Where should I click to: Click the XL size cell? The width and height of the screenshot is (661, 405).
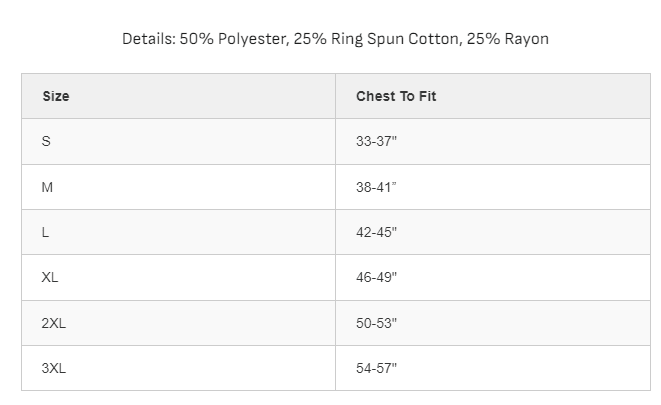(x=178, y=277)
